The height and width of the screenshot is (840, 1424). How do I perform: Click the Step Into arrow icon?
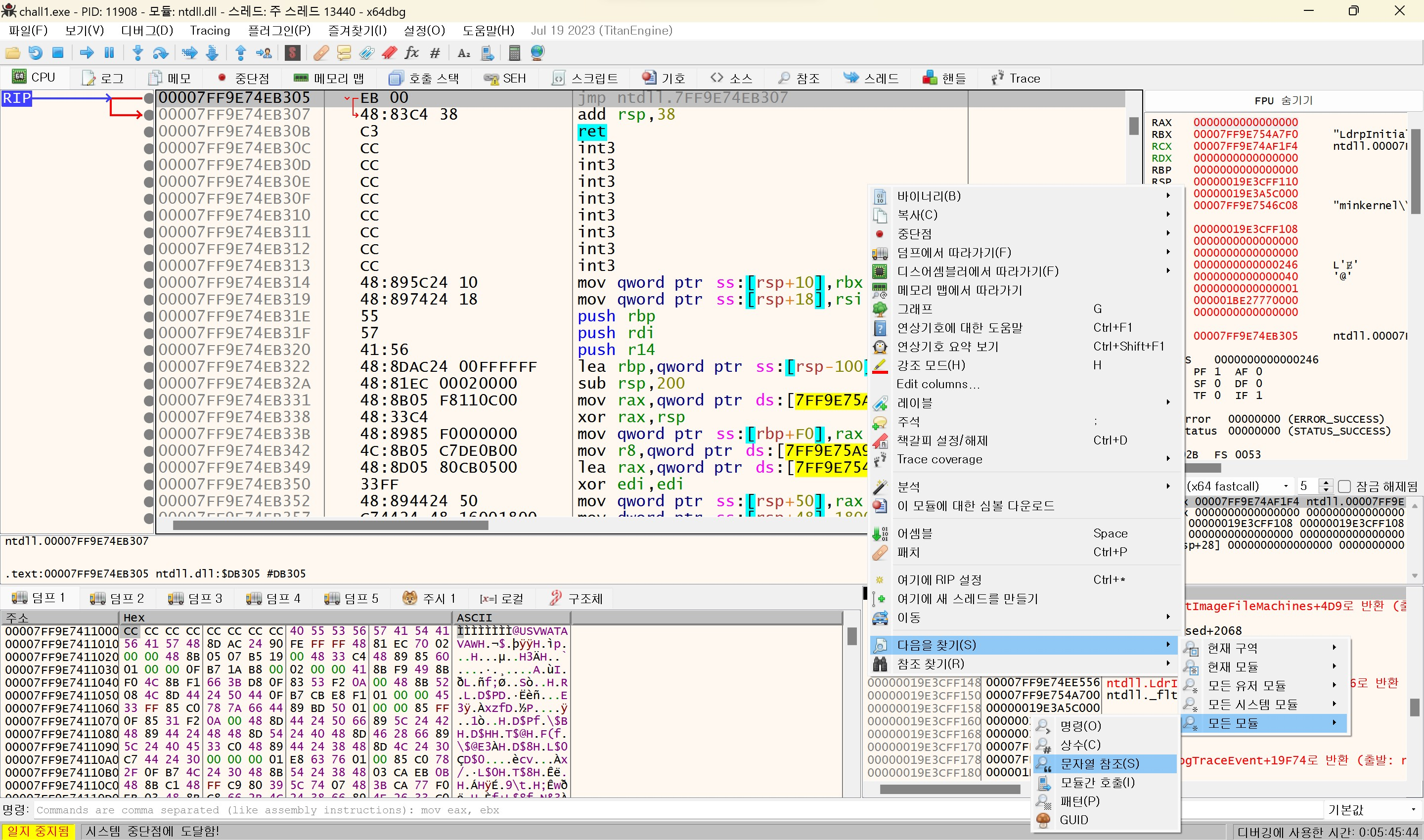137,52
